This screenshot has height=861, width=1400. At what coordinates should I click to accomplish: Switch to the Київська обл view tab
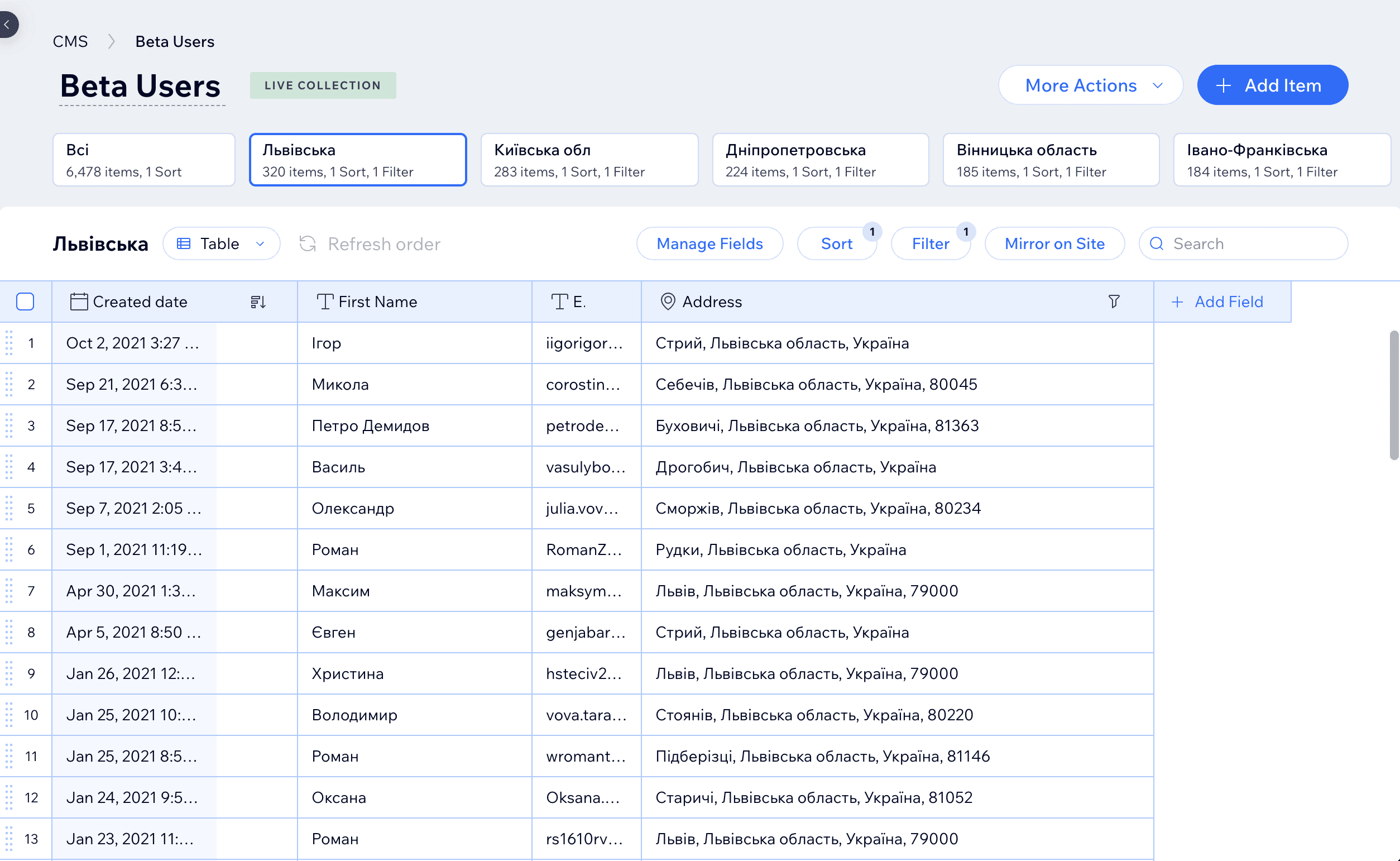[588, 160]
